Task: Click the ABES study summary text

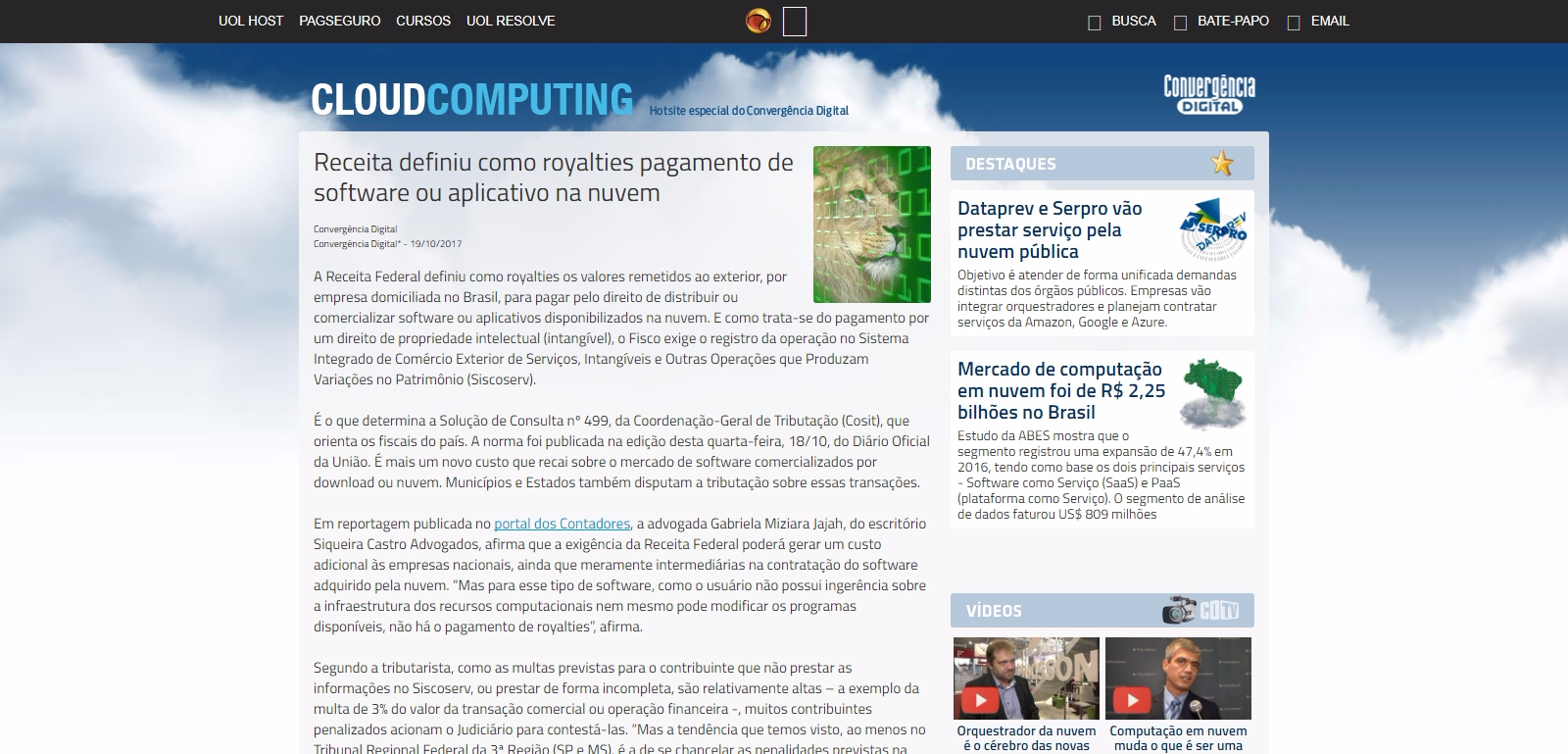Action: tap(1102, 475)
